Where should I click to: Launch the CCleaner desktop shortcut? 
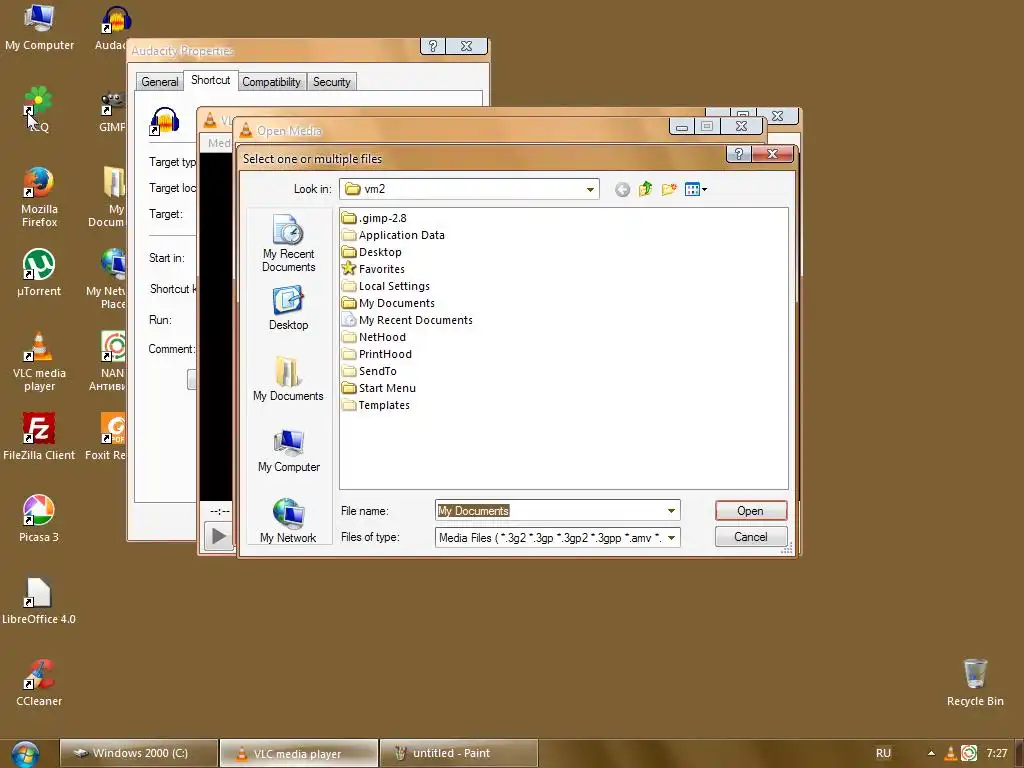pyautogui.click(x=39, y=683)
